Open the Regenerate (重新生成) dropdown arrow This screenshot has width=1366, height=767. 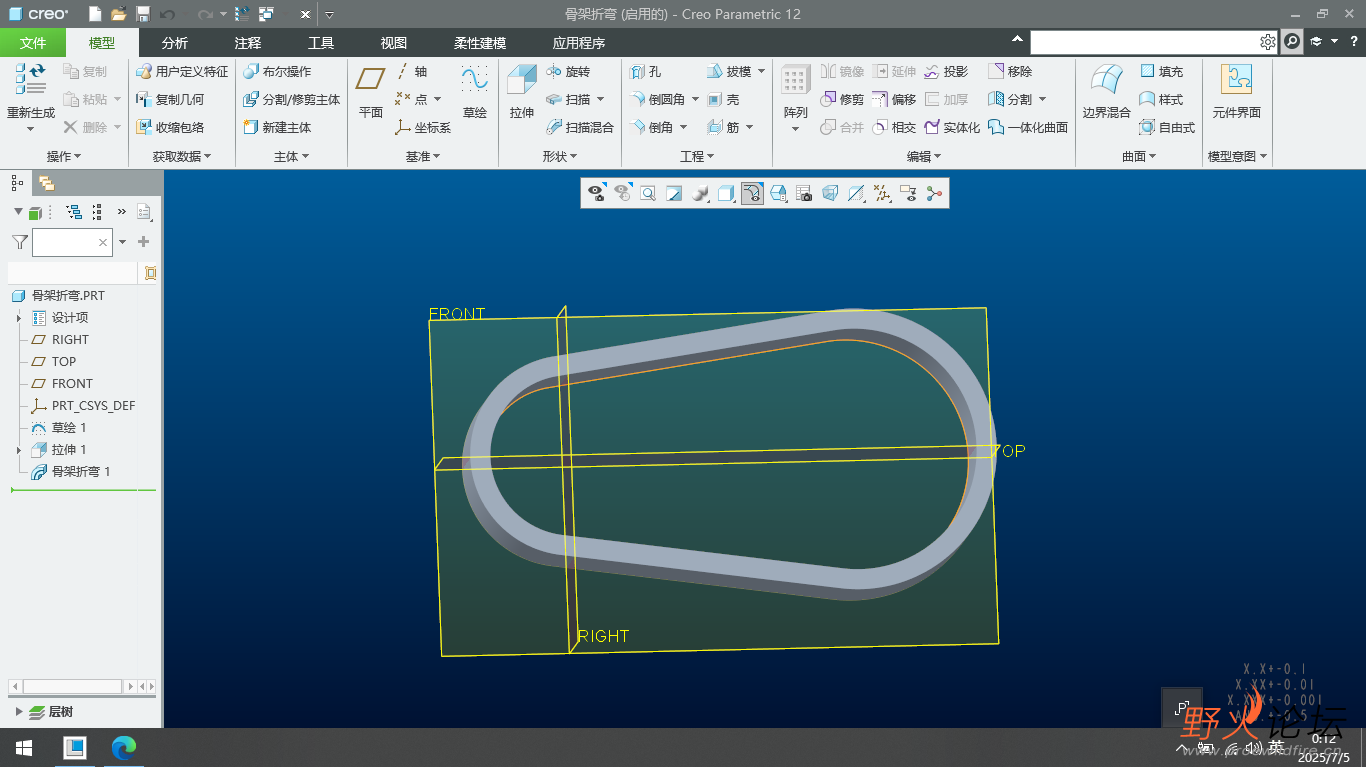tap(30, 129)
